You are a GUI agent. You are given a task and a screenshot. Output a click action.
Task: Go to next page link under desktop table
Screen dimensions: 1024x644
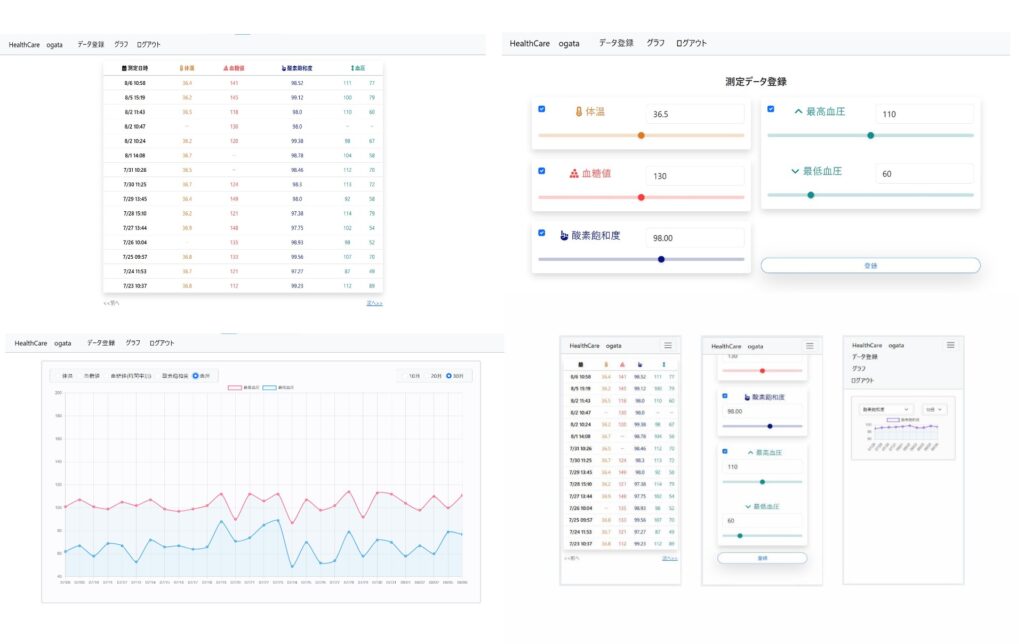[374, 302]
